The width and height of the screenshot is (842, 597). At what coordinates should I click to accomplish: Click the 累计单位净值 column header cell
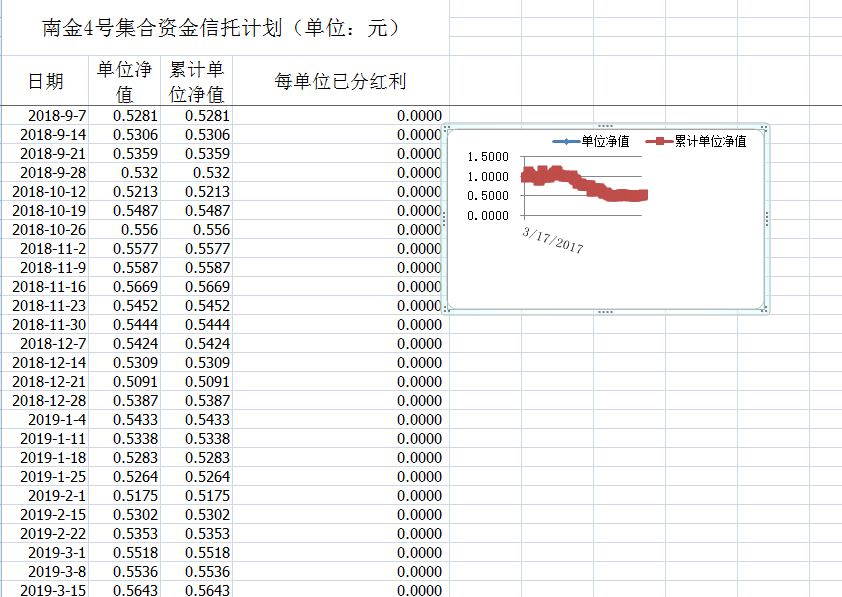tap(197, 81)
